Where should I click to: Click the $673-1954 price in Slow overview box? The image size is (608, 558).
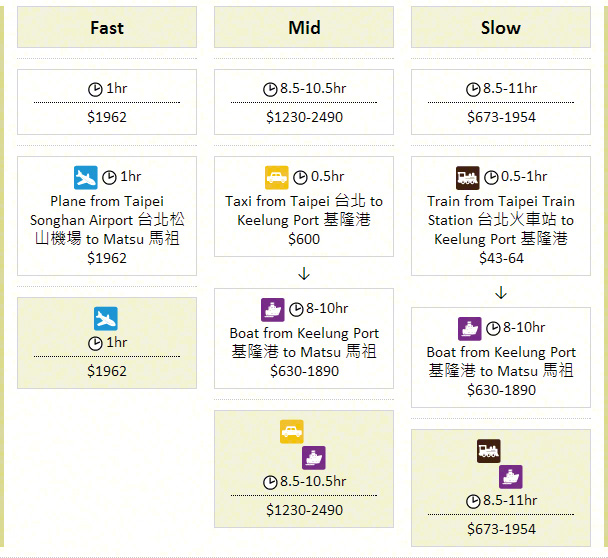click(501, 117)
